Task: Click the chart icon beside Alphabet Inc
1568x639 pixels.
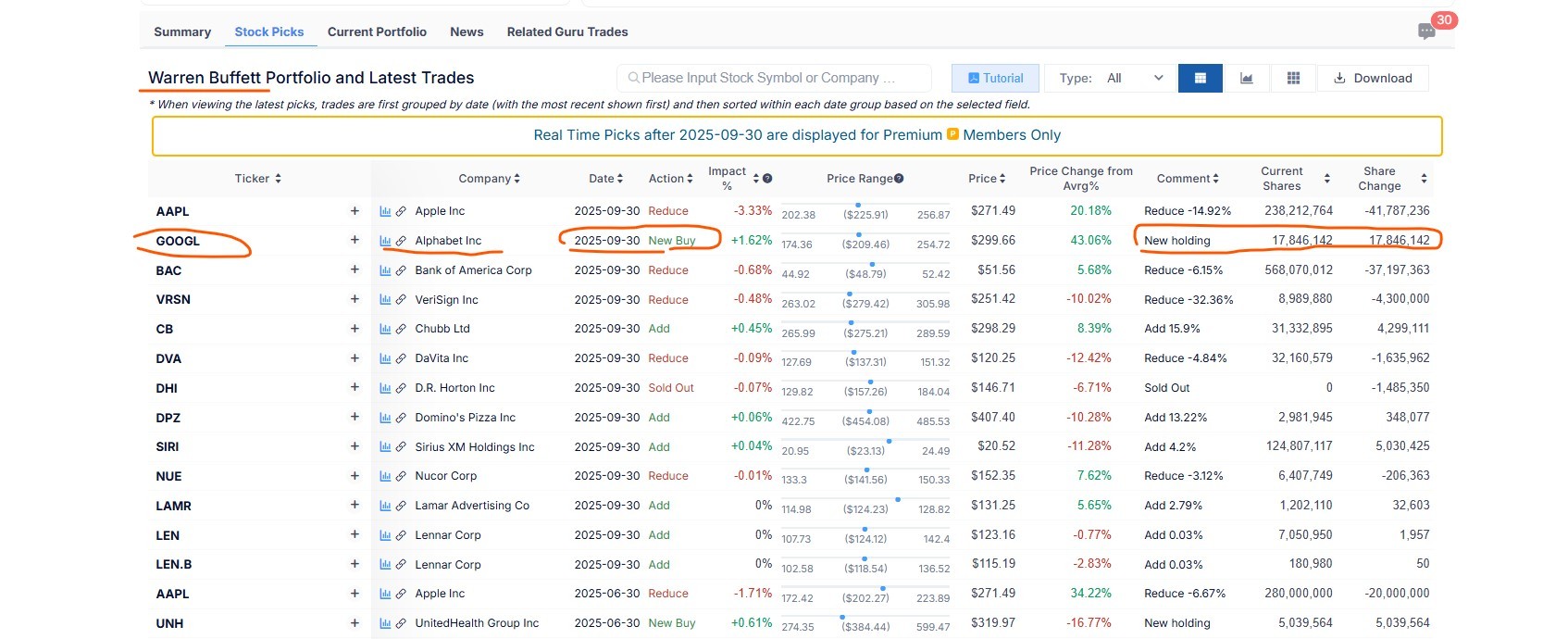Action: coord(385,241)
